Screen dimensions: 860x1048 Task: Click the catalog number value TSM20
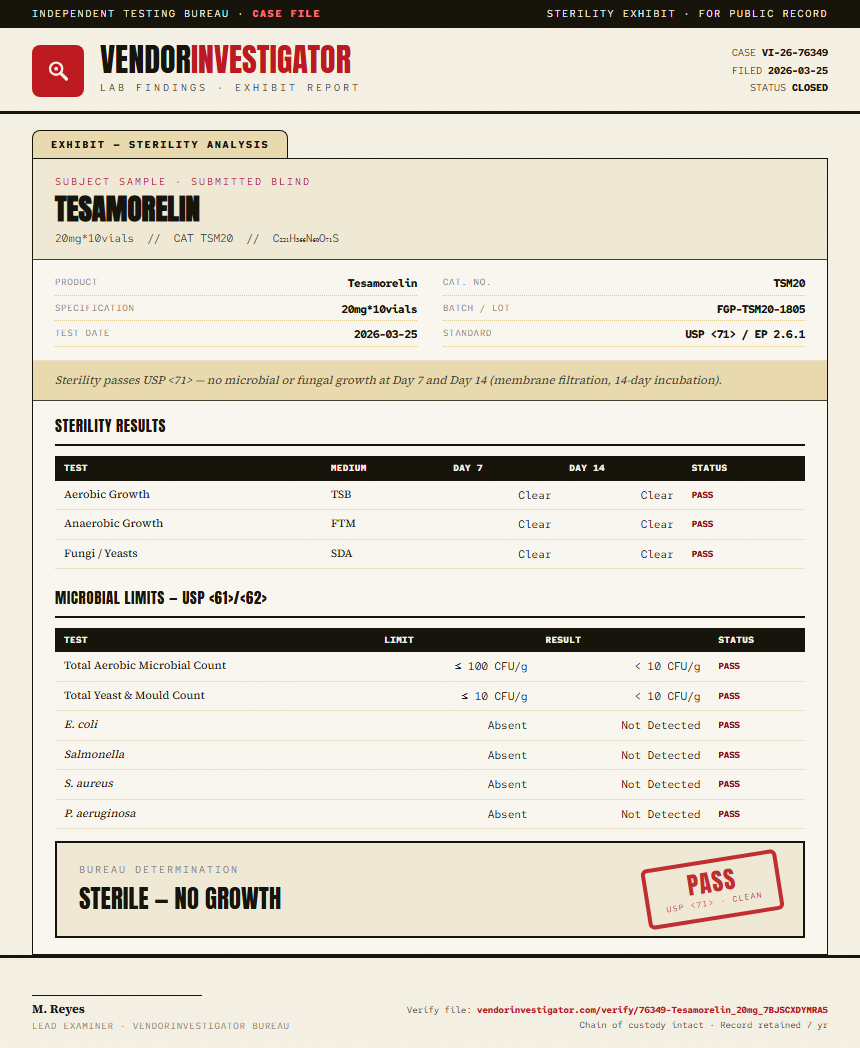pyautogui.click(x=789, y=283)
